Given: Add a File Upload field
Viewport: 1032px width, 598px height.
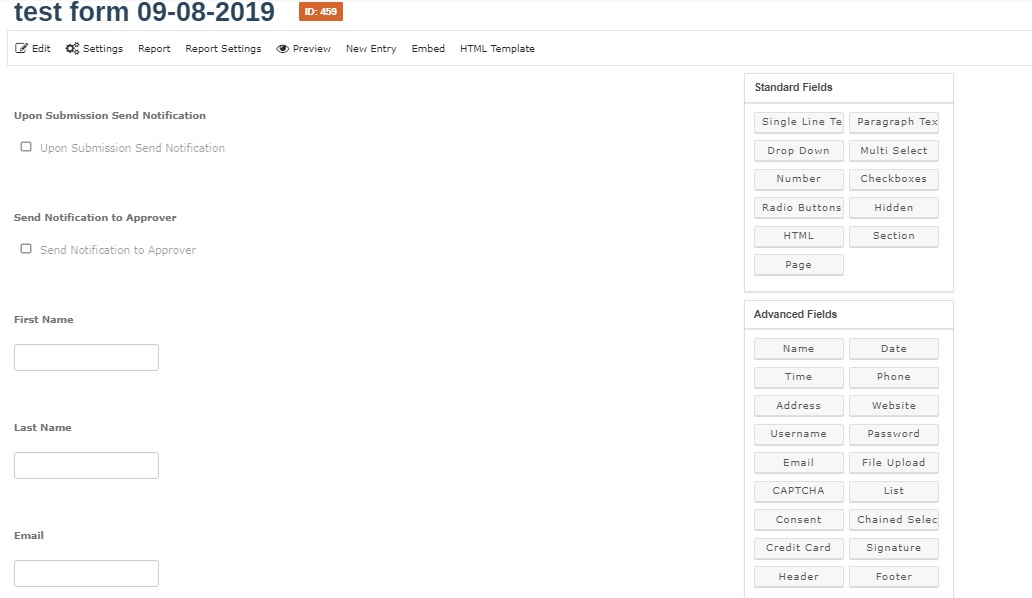Looking at the screenshot, I should [894, 463].
